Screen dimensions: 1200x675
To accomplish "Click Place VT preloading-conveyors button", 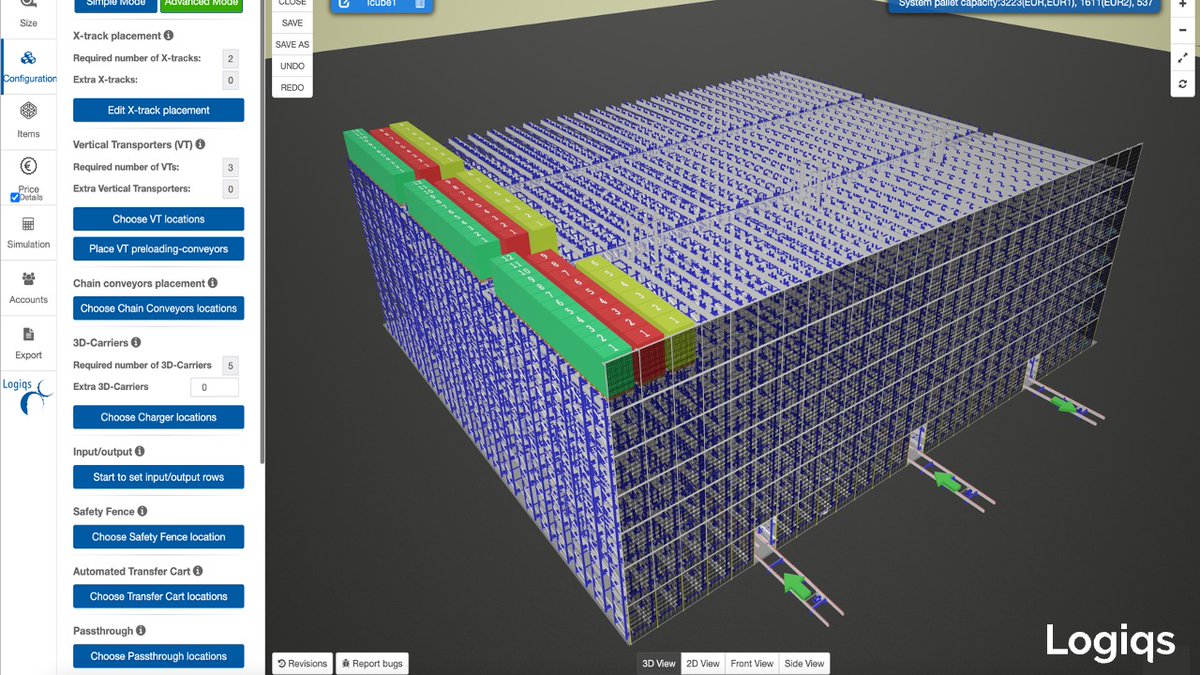I will click(158, 249).
